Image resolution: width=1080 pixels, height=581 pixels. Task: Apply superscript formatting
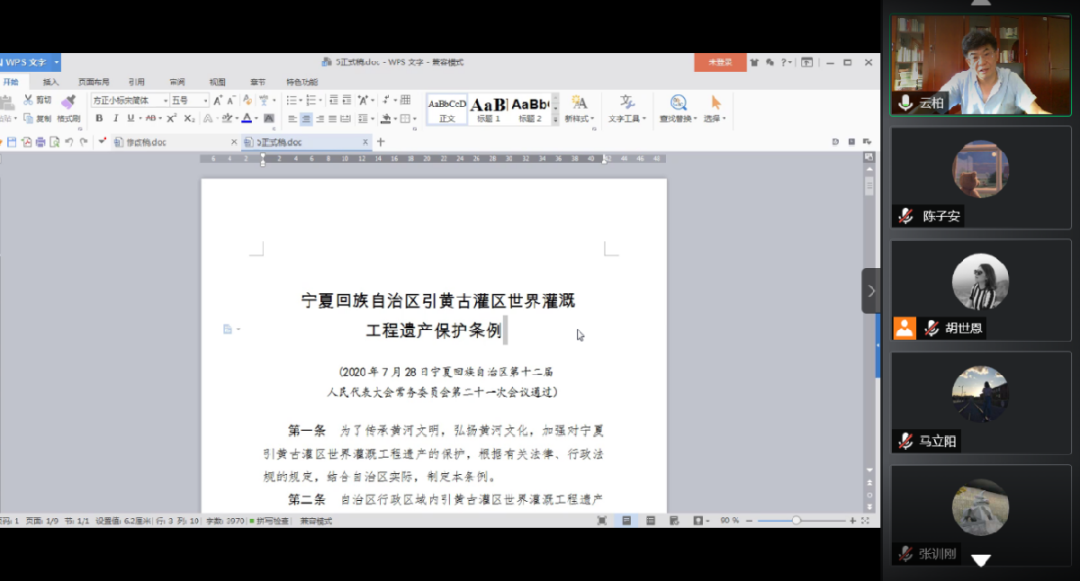coord(172,119)
